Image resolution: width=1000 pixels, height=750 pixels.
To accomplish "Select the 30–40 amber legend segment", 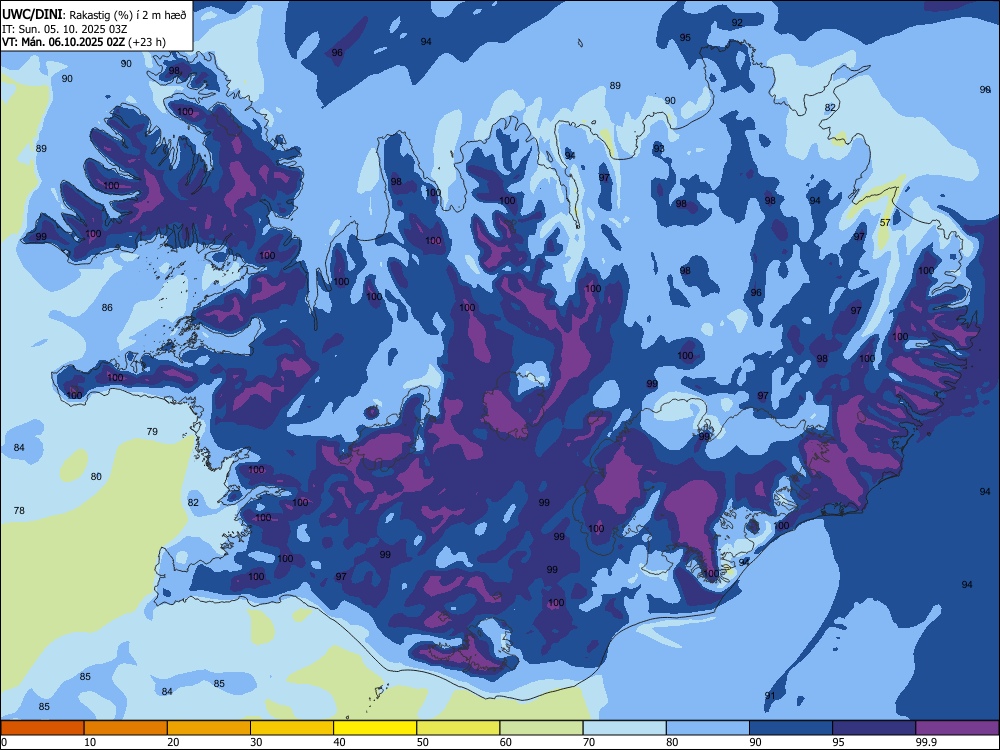I will (292, 728).
